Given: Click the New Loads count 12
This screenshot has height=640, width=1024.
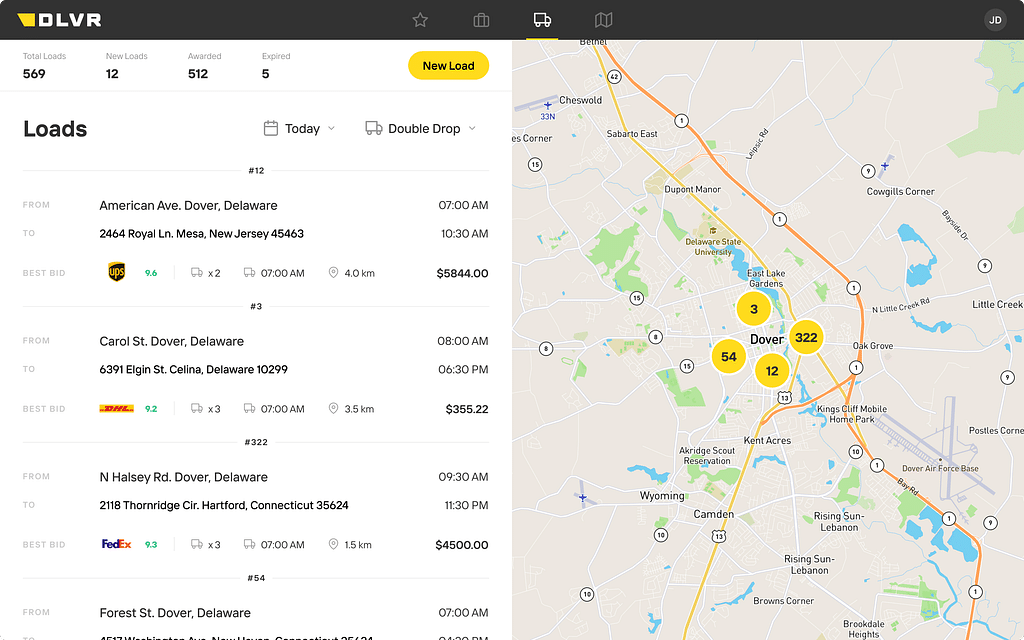Looking at the screenshot, I should point(112,73).
